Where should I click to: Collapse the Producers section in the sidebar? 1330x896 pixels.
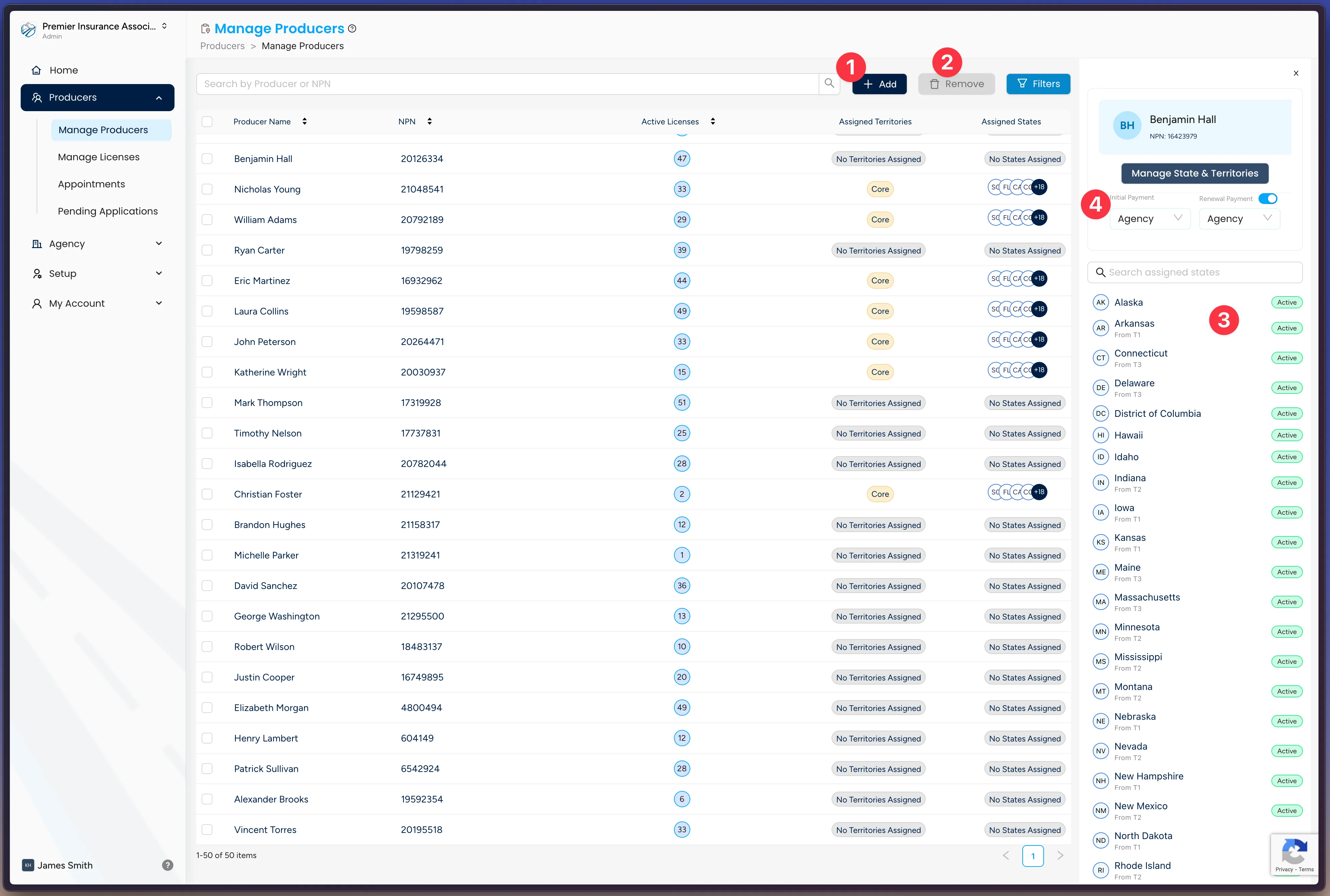tap(159, 97)
